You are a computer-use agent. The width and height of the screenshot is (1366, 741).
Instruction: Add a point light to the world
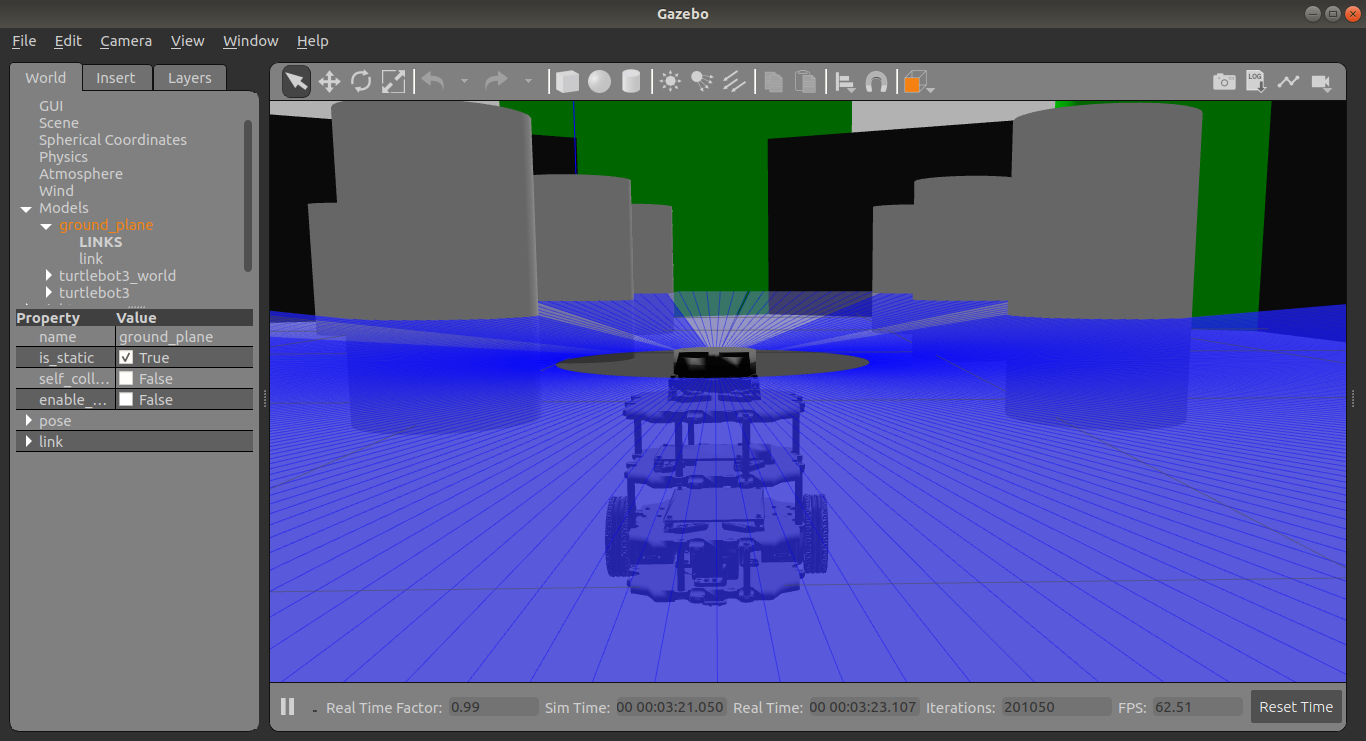click(670, 81)
